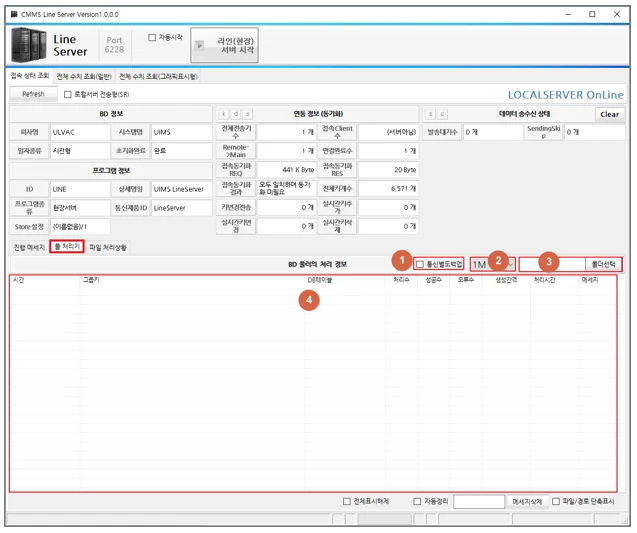Maximize the CMMS Line Server window
Image resolution: width=637 pixels, height=533 pixels.
(592, 14)
